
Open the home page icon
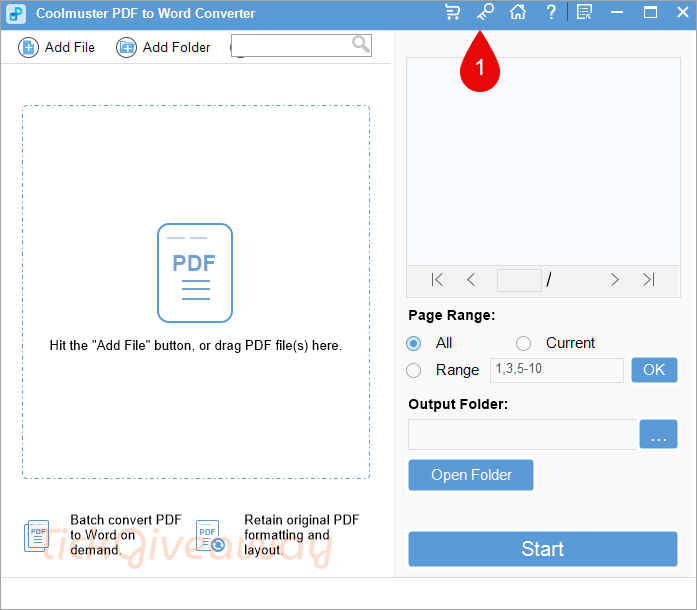[518, 12]
